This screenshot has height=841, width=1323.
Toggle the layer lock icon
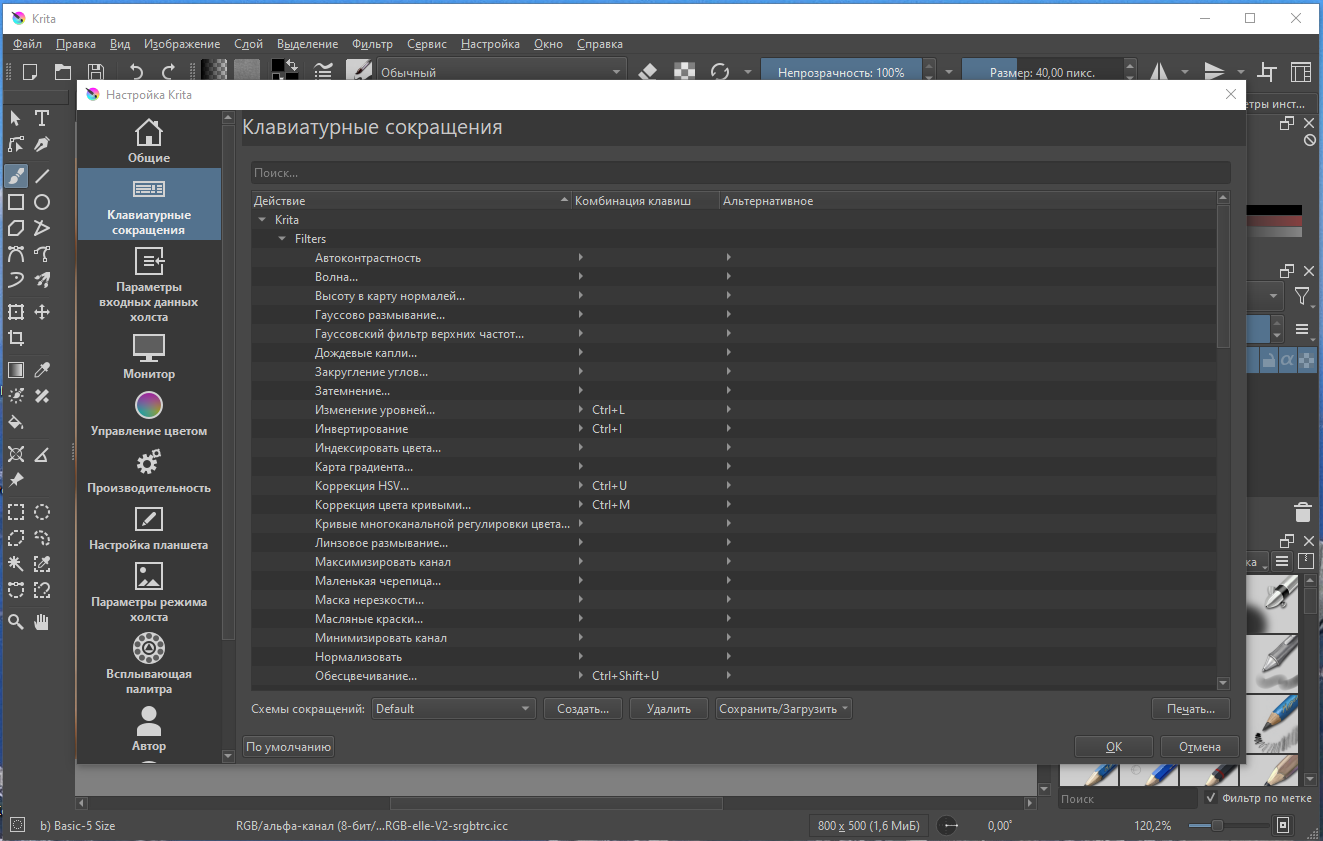(x=1267, y=361)
